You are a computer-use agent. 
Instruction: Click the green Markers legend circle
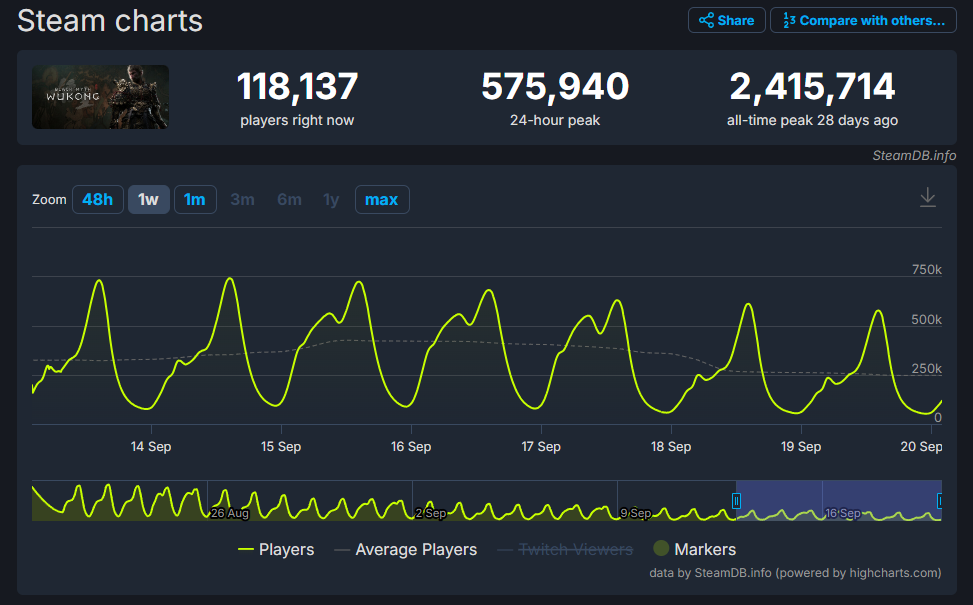click(x=661, y=549)
